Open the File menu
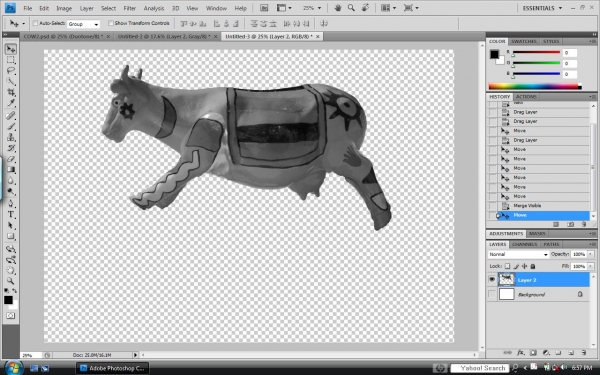 28,8
